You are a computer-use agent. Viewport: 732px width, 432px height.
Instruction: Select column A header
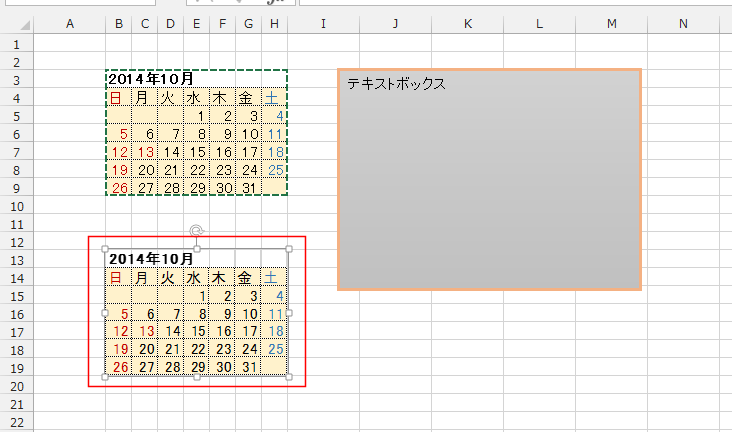click(70, 24)
